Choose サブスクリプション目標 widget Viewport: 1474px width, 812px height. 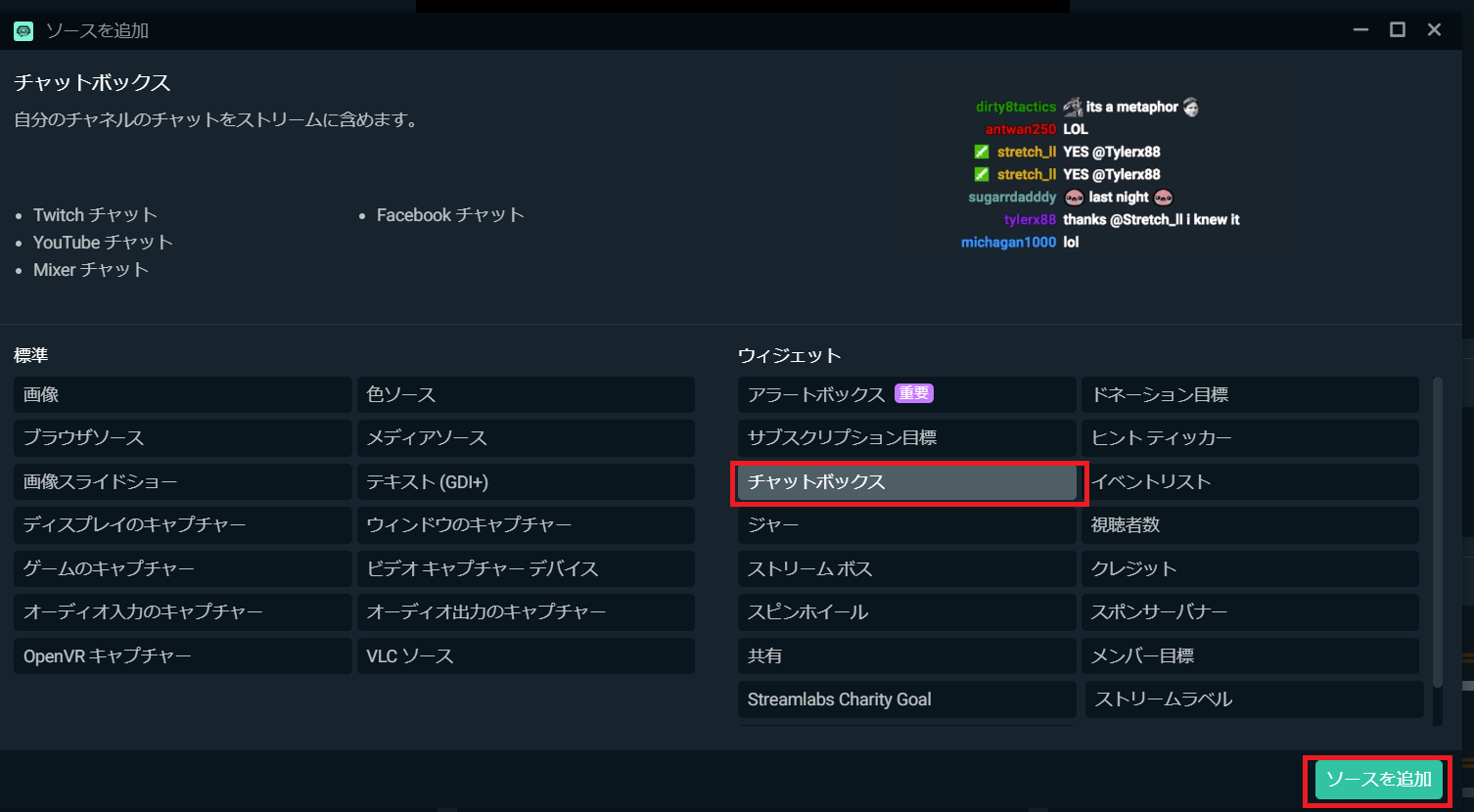coord(906,438)
